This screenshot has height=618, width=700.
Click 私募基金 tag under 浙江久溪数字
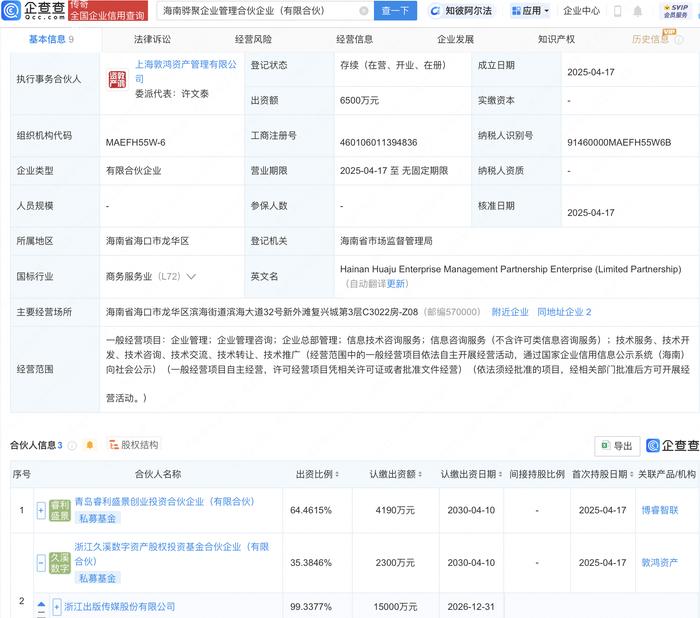[x=97, y=578]
